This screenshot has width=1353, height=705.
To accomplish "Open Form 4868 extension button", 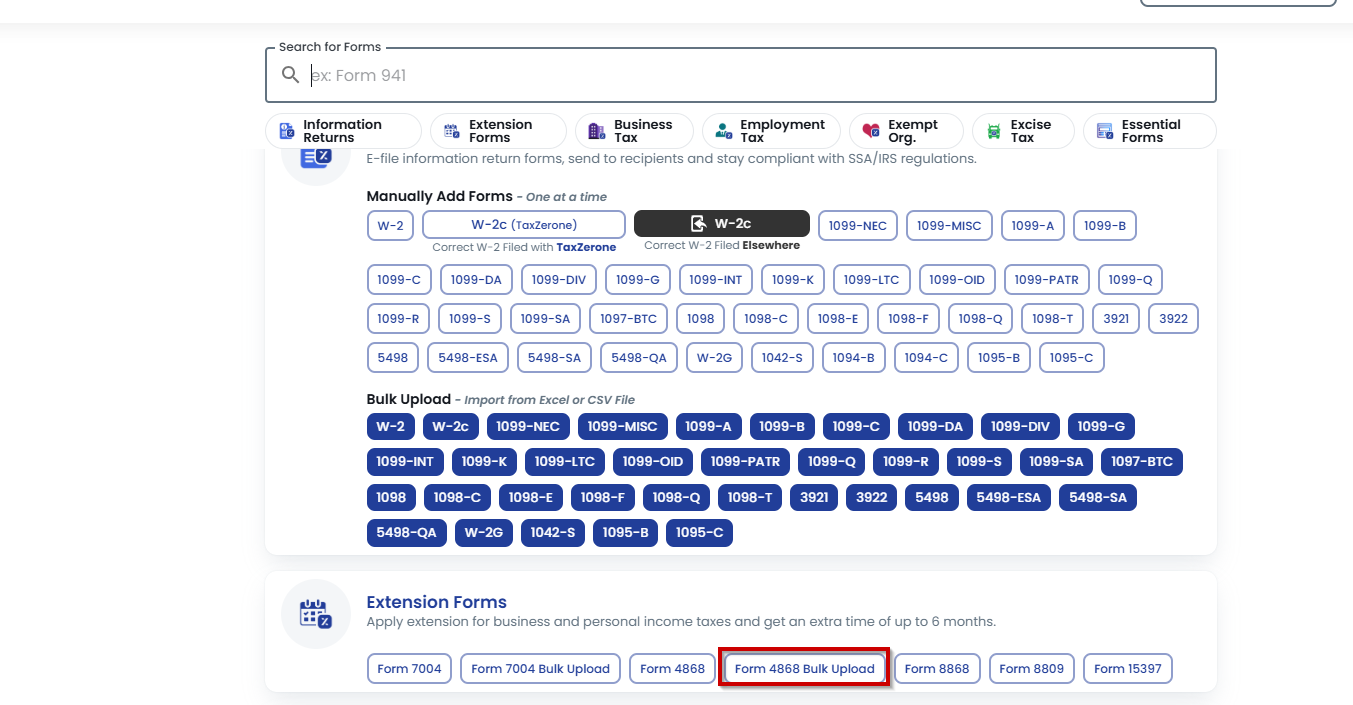I will (x=672, y=668).
